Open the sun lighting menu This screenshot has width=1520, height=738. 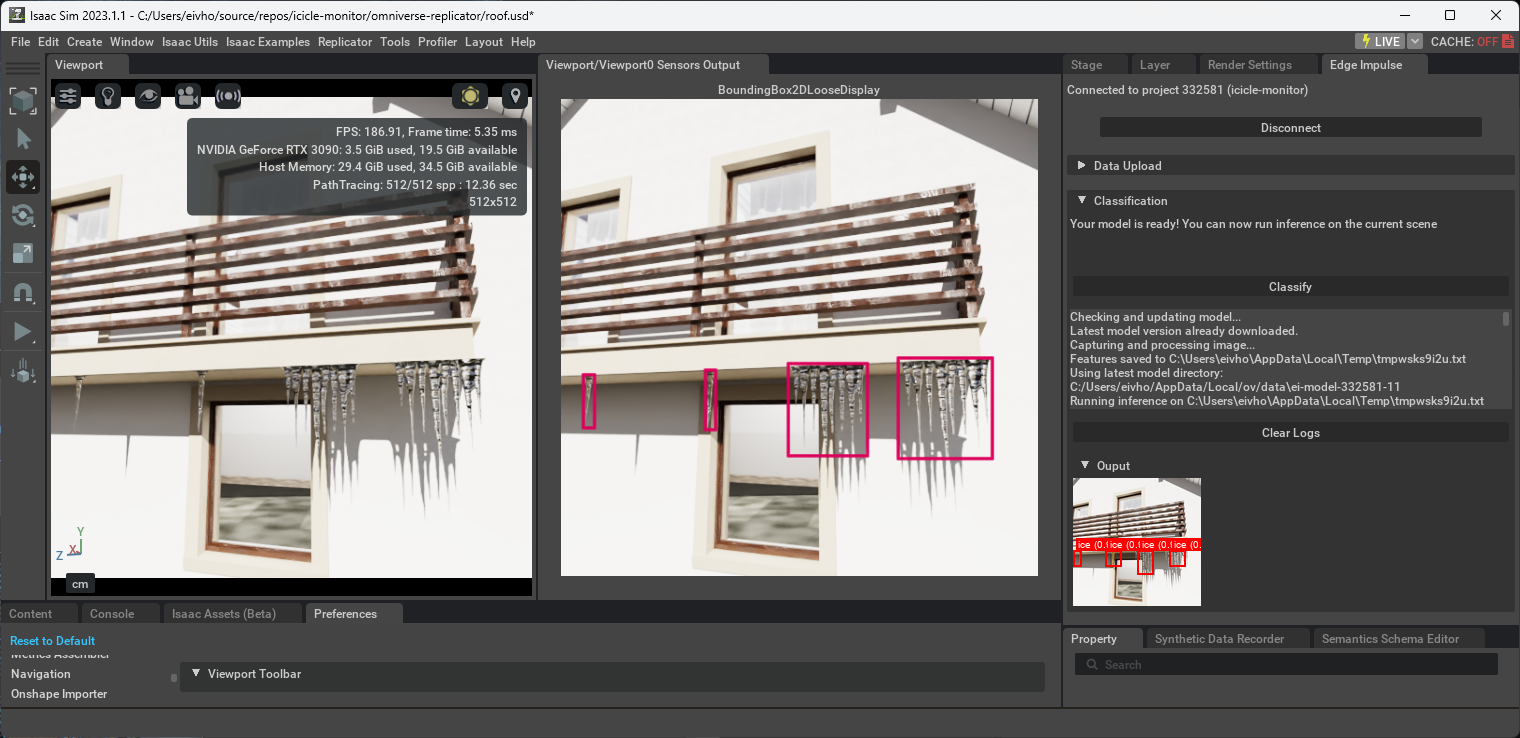click(470, 96)
